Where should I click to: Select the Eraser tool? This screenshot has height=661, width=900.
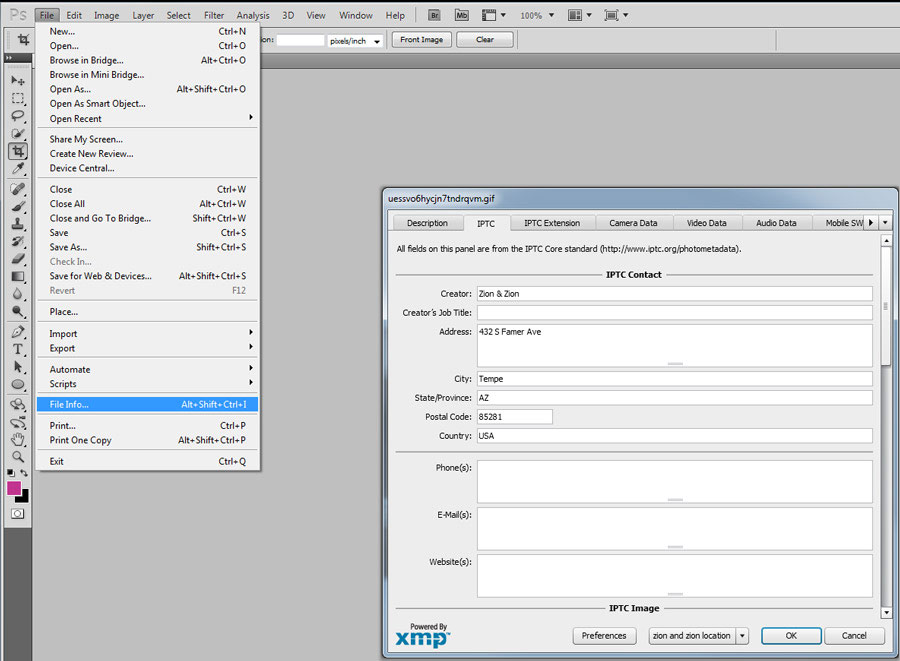18,259
